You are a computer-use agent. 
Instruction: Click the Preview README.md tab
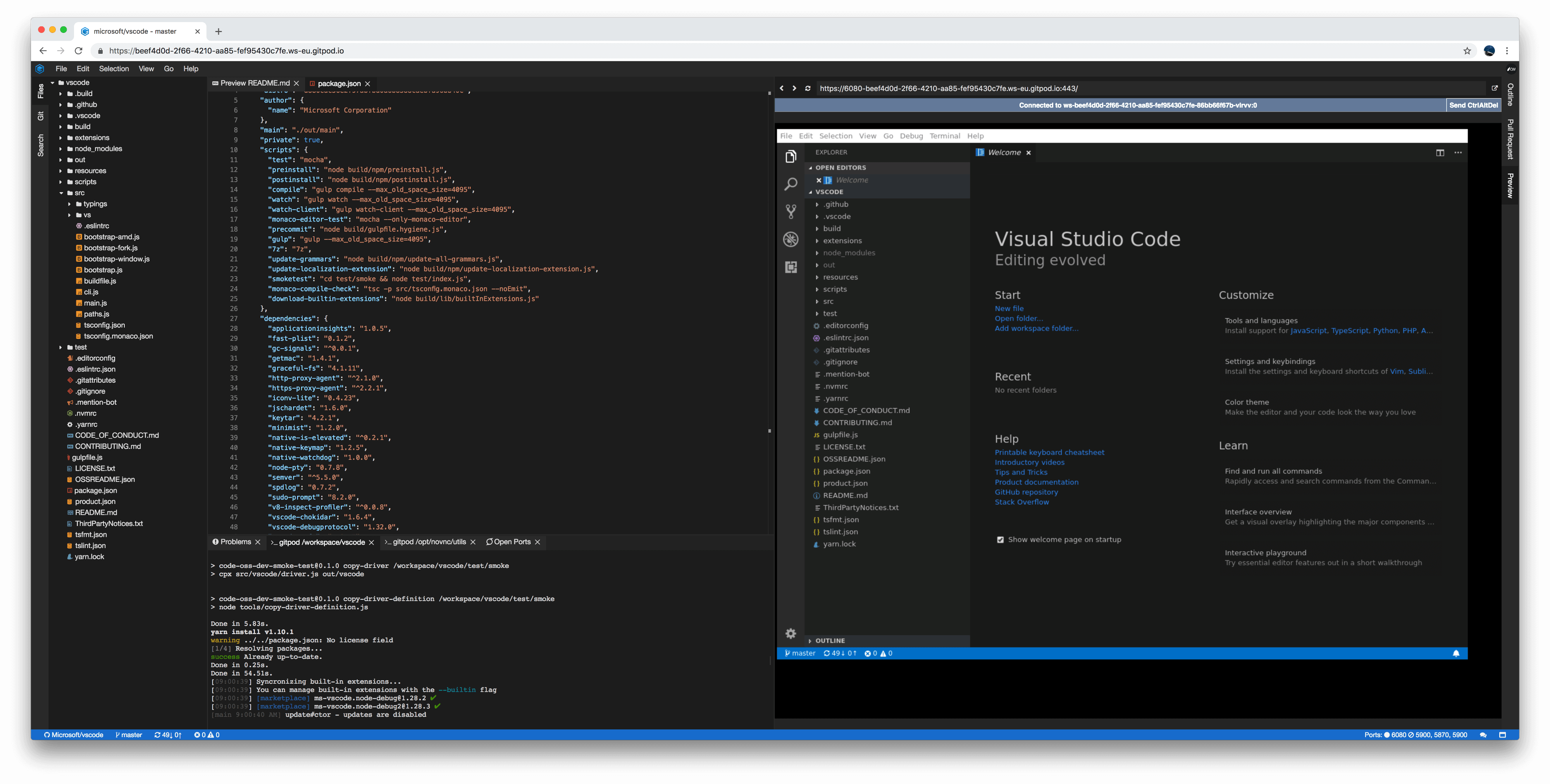(x=252, y=83)
